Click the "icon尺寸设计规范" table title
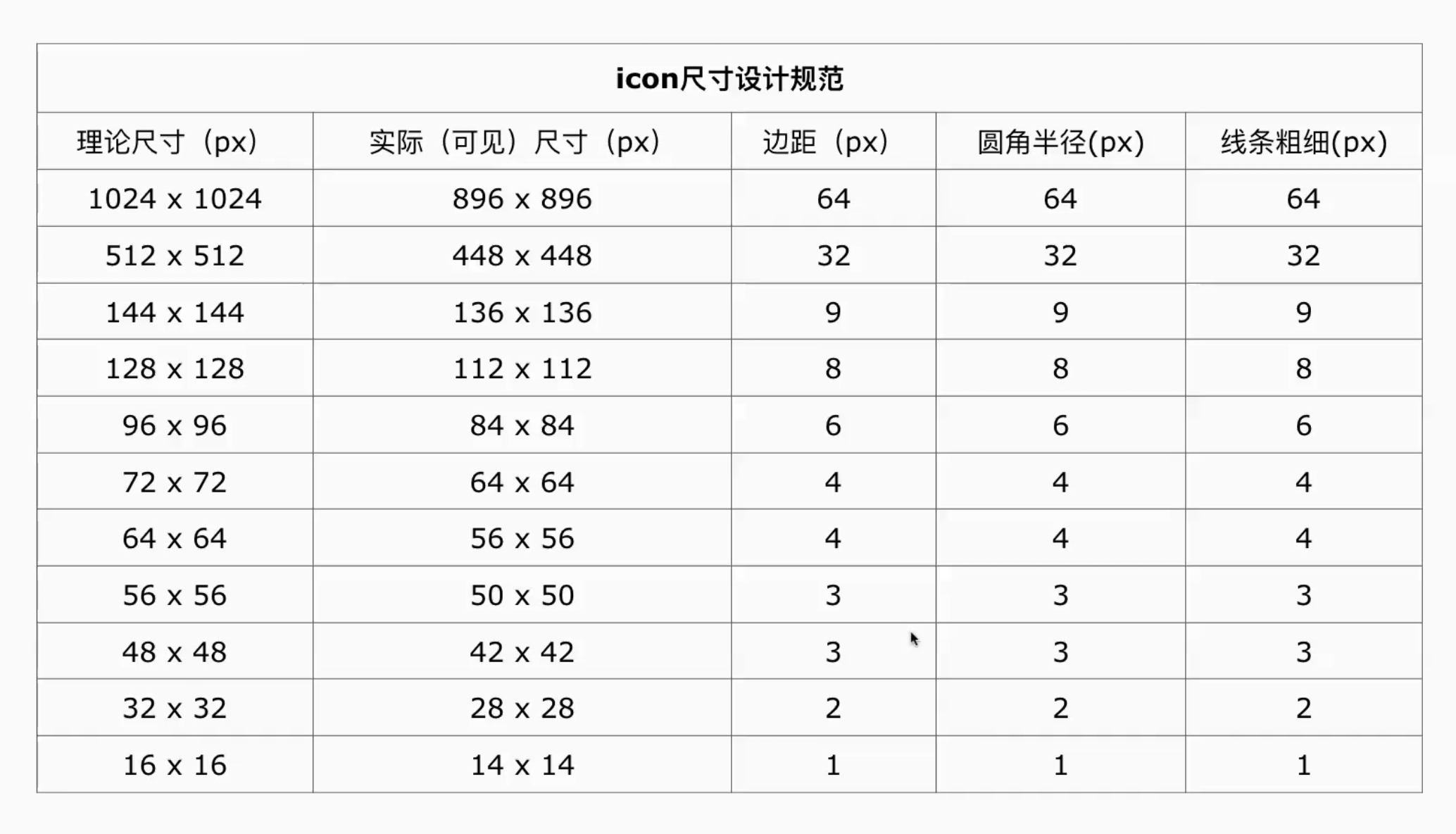 tap(729, 78)
